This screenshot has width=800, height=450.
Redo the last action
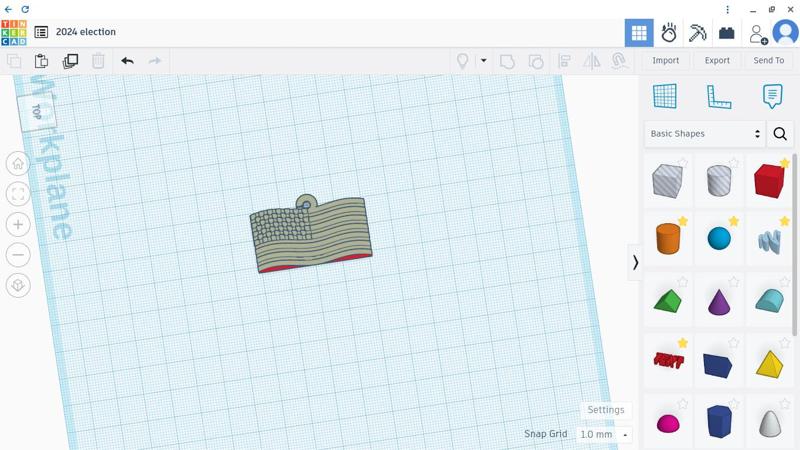155,61
